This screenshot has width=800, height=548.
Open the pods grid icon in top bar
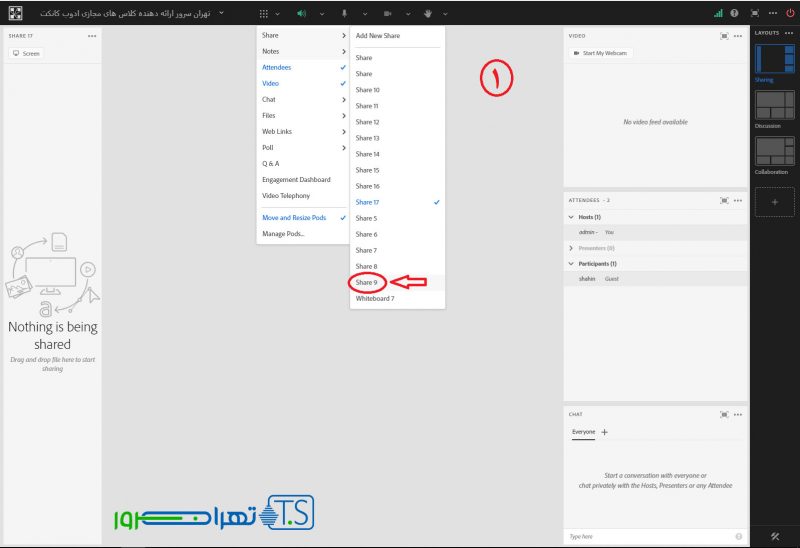click(263, 14)
